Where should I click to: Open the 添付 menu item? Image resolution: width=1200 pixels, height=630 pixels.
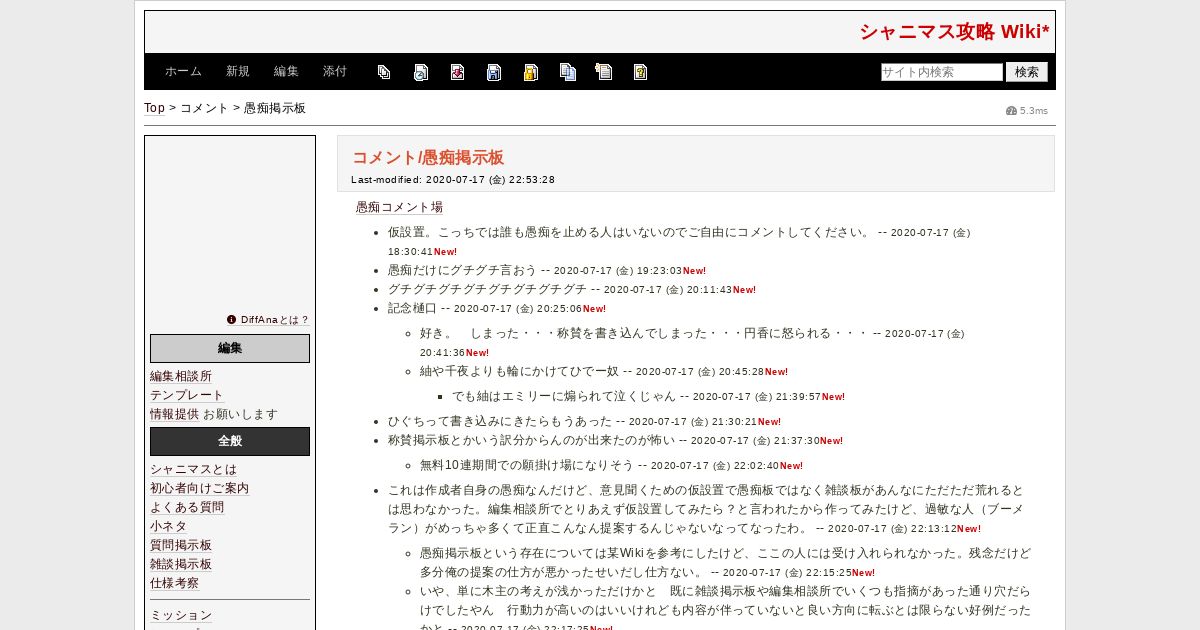coord(335,72)
